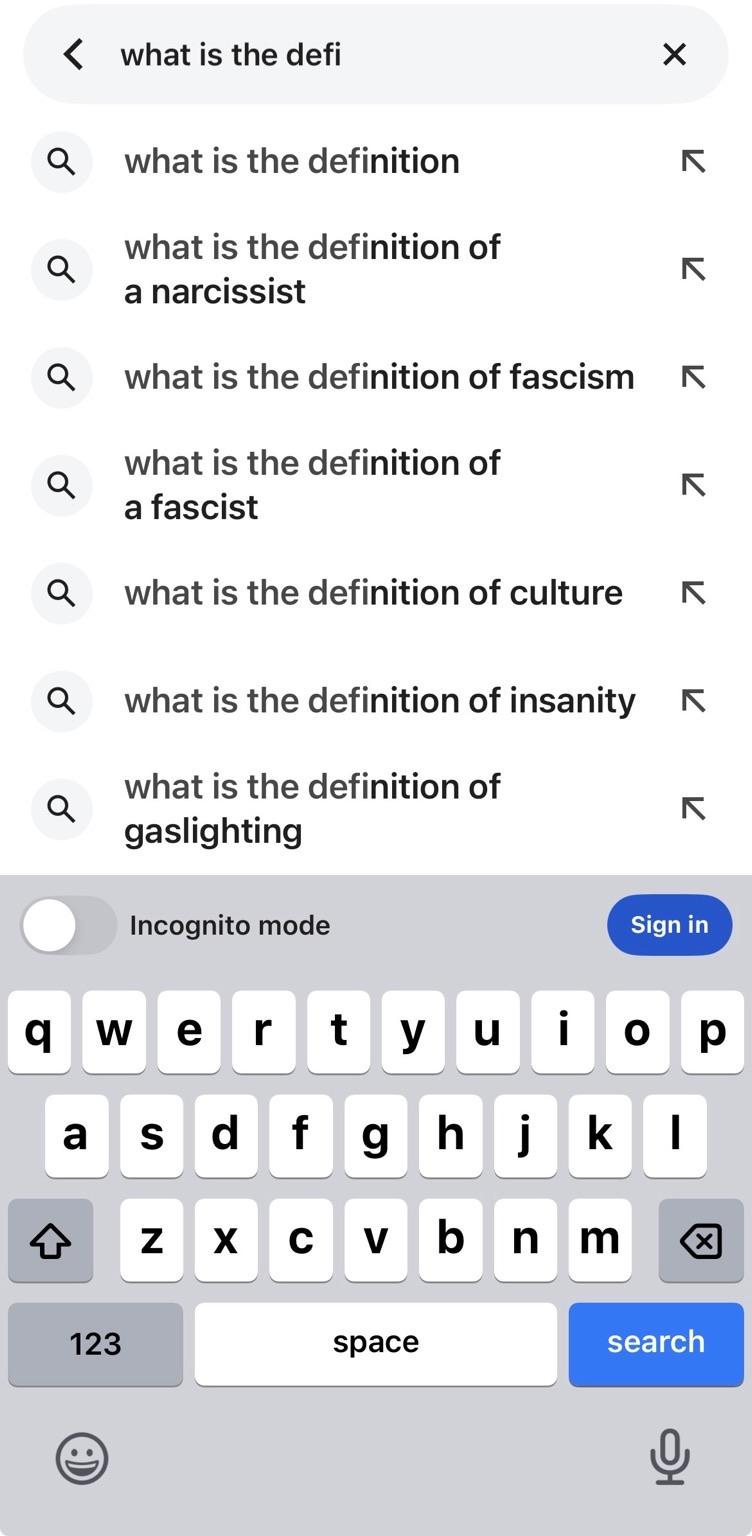This screenshot has height=1536, width=752.
Task: Tap the Sign in button
Action: 669,925
